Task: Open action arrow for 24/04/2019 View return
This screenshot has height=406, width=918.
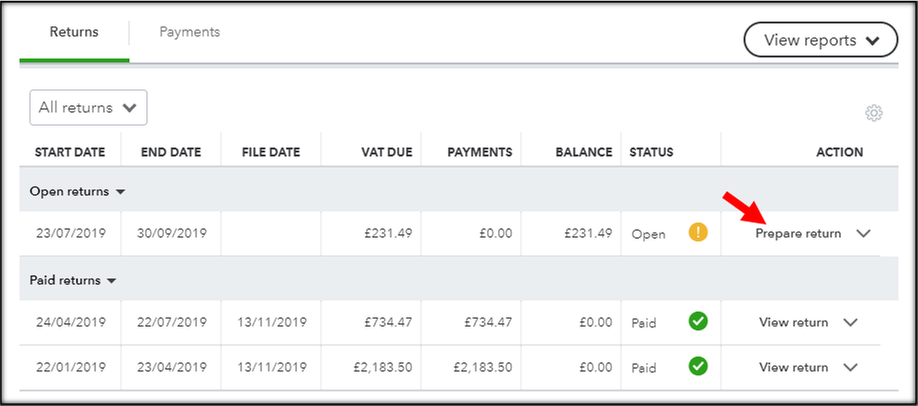Action: tap(850, 322)
